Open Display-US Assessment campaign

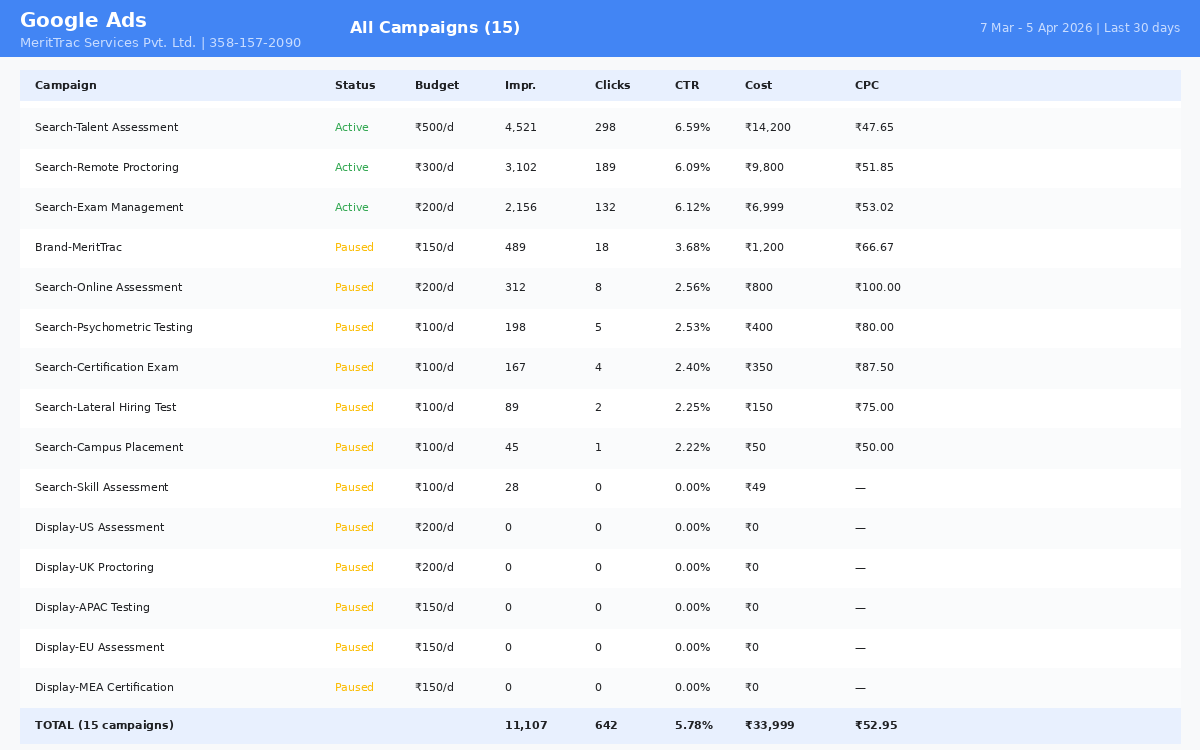(x=99, y=528)
